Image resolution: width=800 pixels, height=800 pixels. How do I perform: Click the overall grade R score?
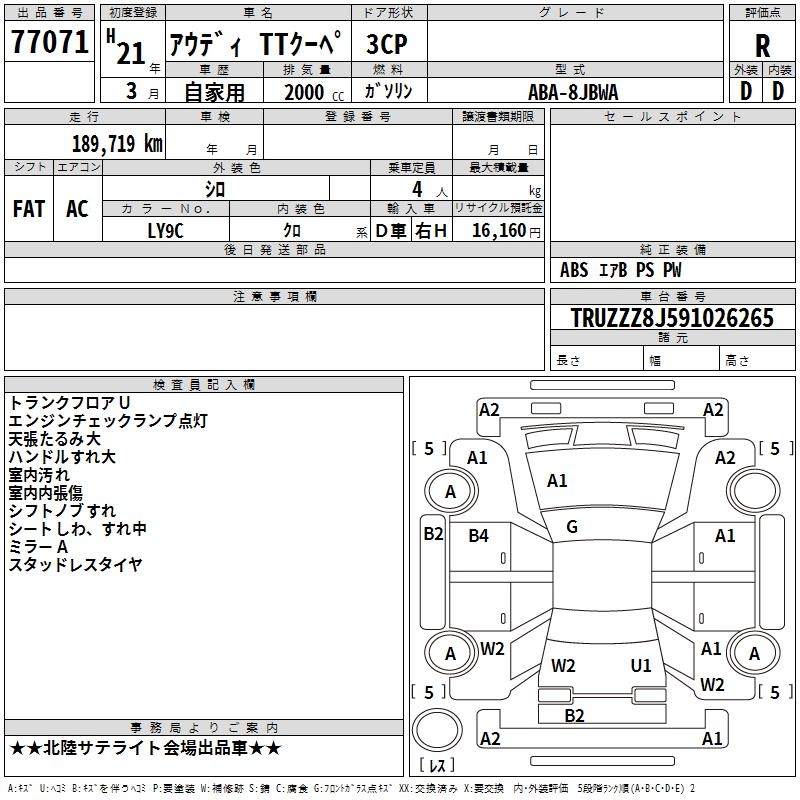coord(762,46)
